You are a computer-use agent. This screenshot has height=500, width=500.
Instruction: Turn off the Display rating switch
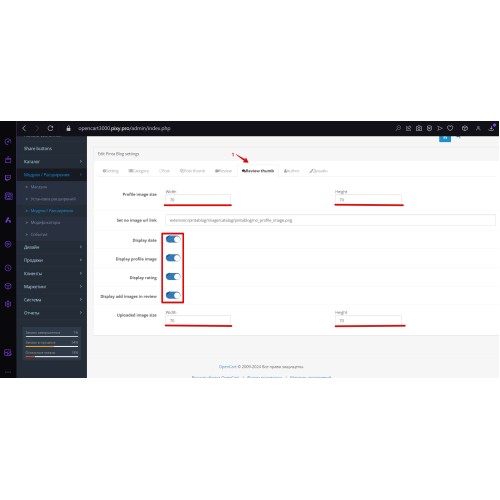click(x=173, y=277)
